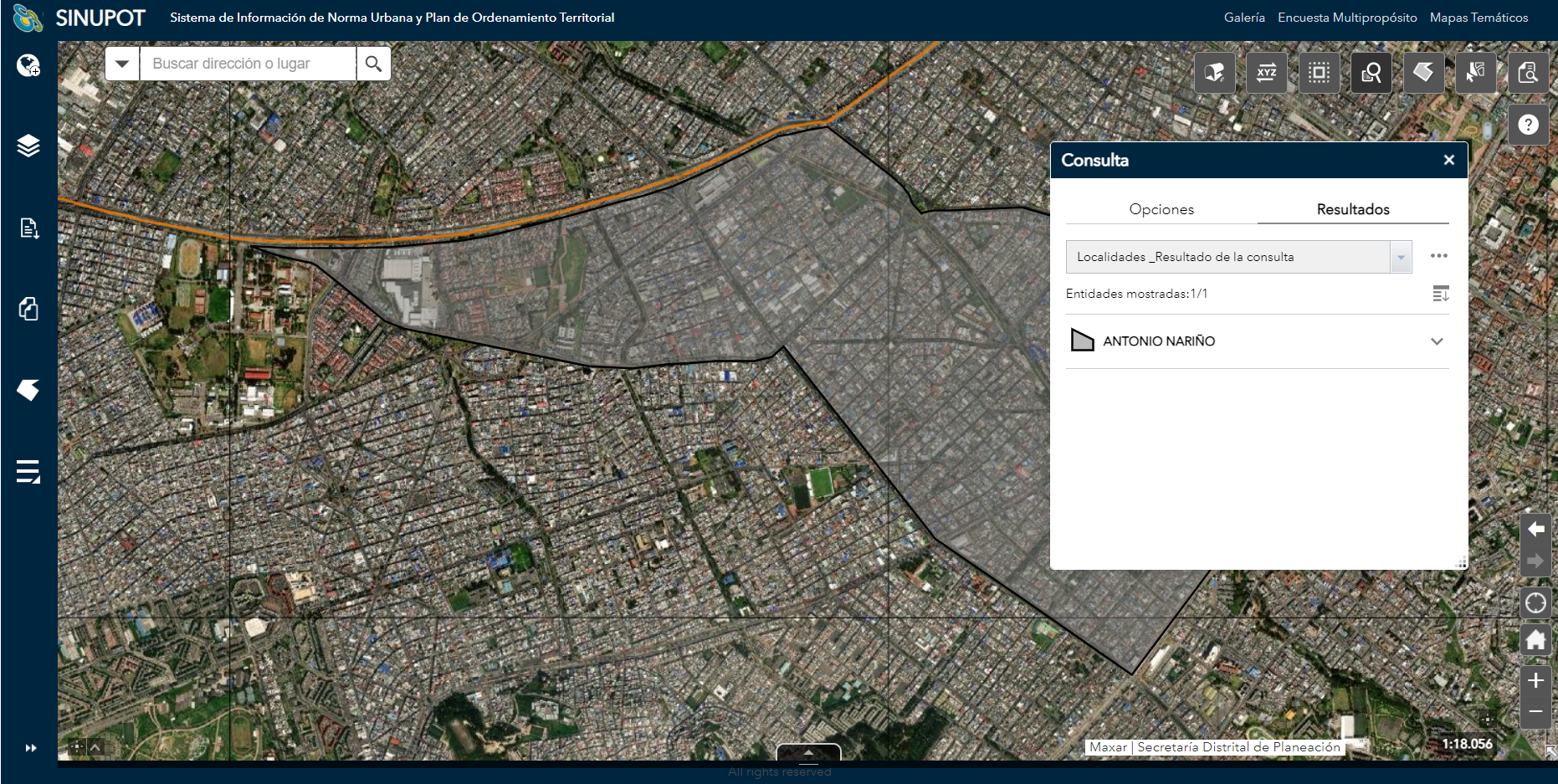Go to the default home map extent
The height and width of the screenshot is (784, 1558).
pyautogui.click(x=1535, y=640)
